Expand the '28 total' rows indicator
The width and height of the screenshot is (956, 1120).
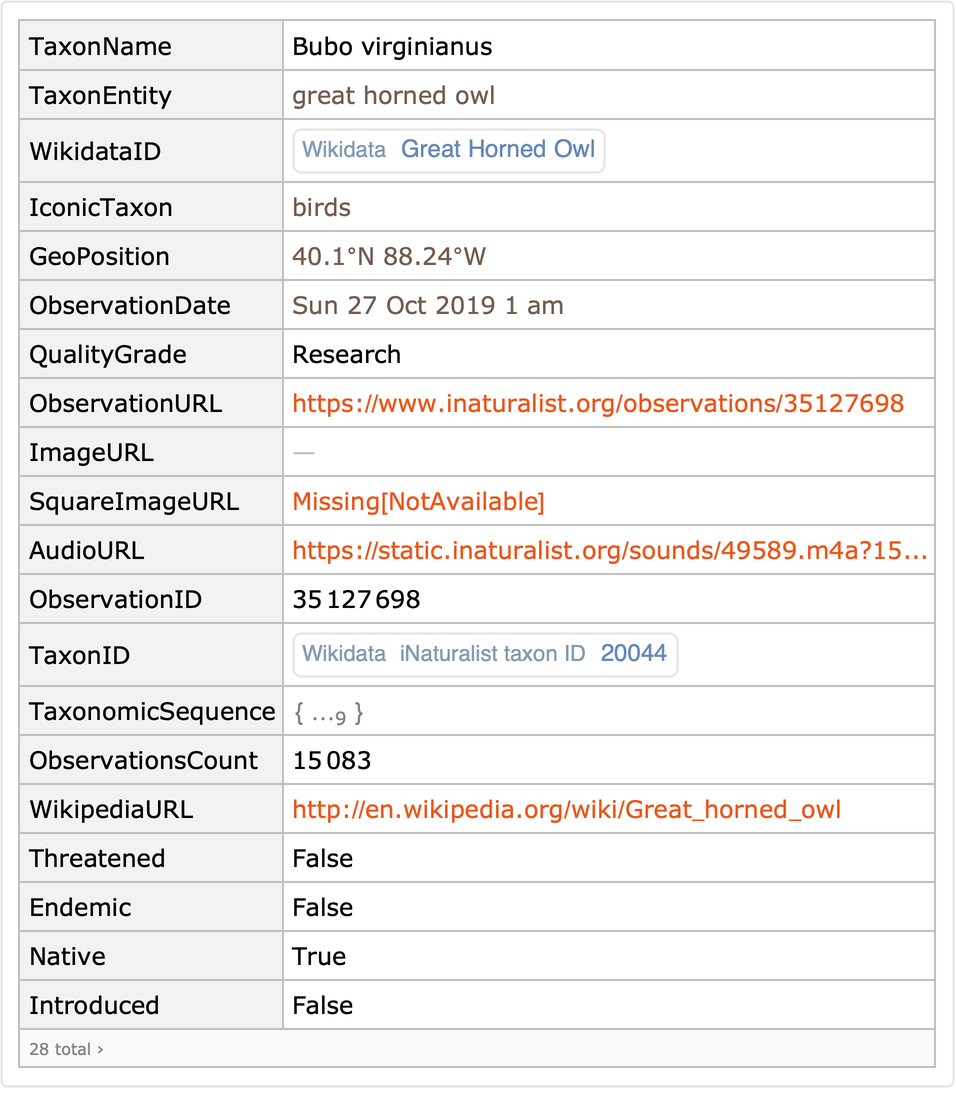[66, 1050]
